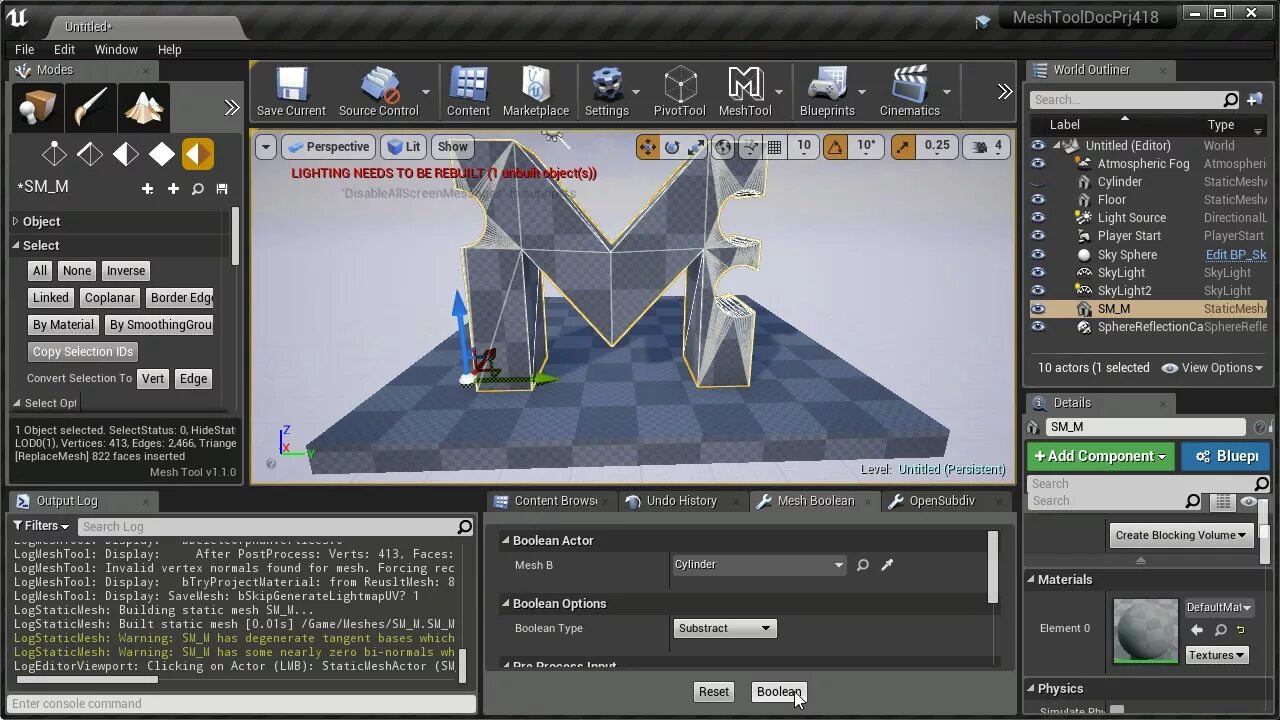Toggle world/local coordinate globe icon

pyautogui.click(x=723, y=147)
